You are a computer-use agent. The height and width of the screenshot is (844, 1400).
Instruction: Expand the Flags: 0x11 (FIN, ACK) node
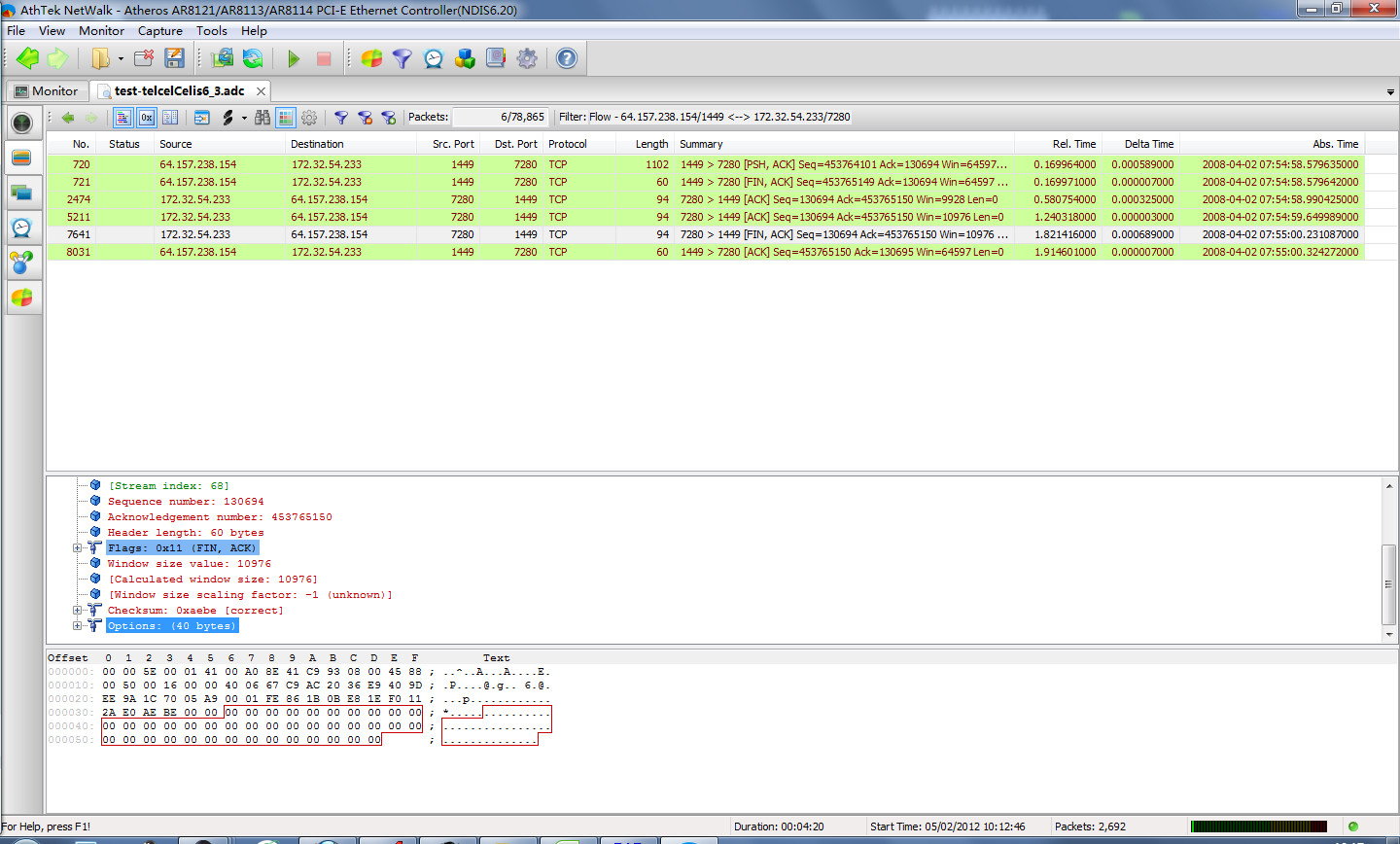tap(78, 548)
